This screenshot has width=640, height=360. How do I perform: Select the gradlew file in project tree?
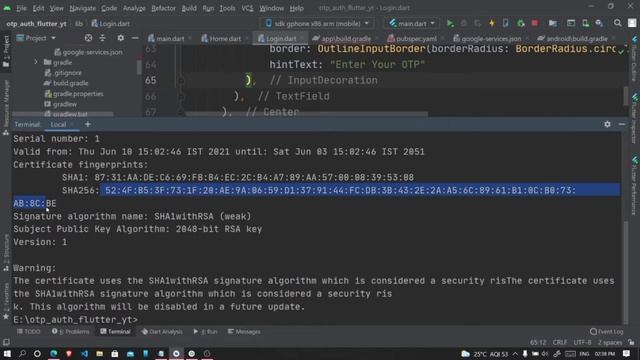click(x=60, y=104)
